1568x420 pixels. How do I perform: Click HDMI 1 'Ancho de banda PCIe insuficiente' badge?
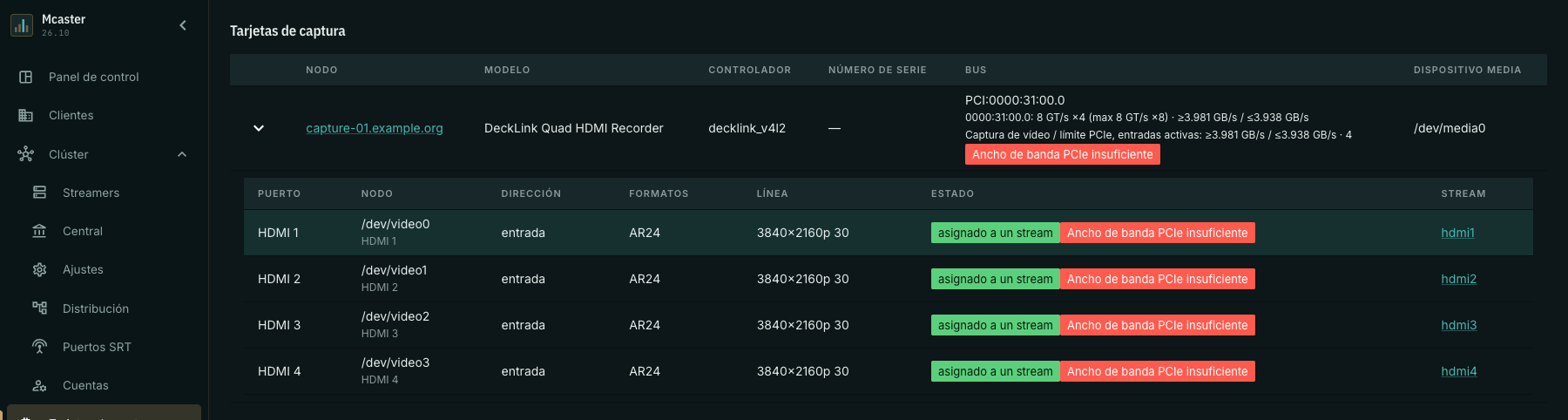point(1157,233)
